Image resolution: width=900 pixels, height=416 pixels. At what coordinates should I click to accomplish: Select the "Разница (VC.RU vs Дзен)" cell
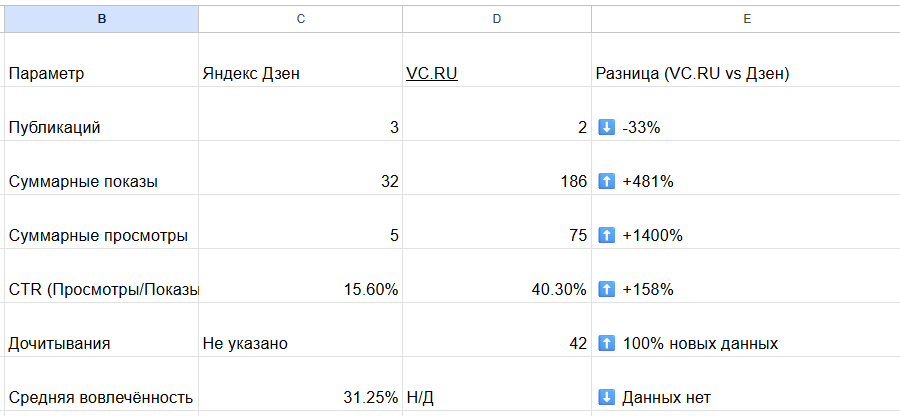click(745, 73)
